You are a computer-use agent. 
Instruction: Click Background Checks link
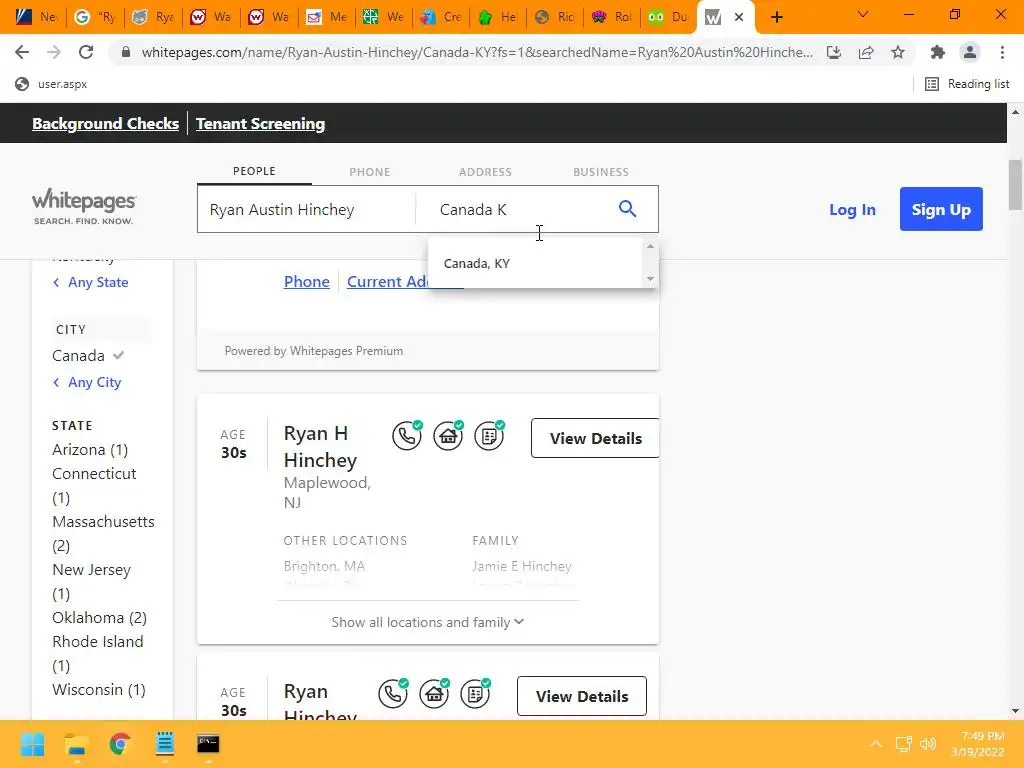[105, 123]
